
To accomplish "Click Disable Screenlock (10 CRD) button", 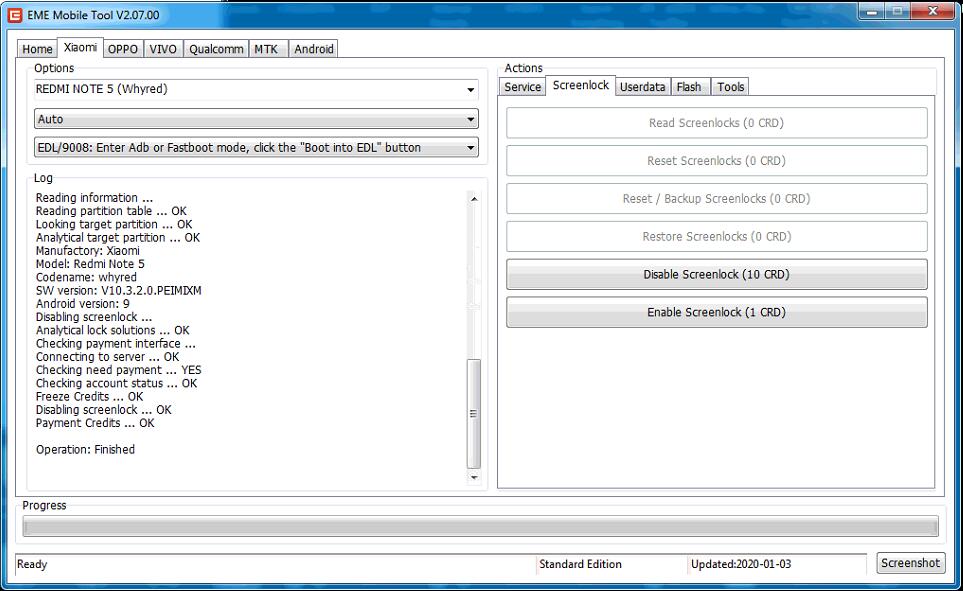I will [x=717, y=275].
